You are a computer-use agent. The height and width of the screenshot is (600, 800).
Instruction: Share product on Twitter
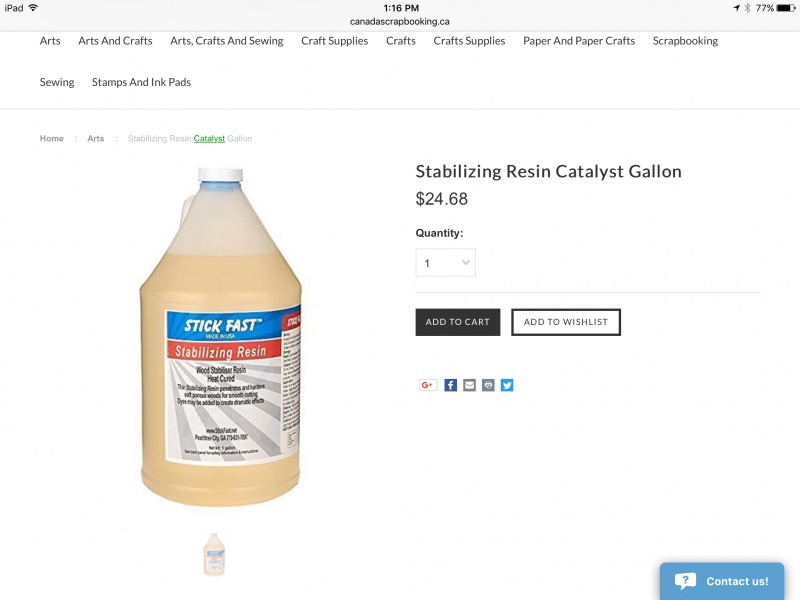tap(507, 385)
